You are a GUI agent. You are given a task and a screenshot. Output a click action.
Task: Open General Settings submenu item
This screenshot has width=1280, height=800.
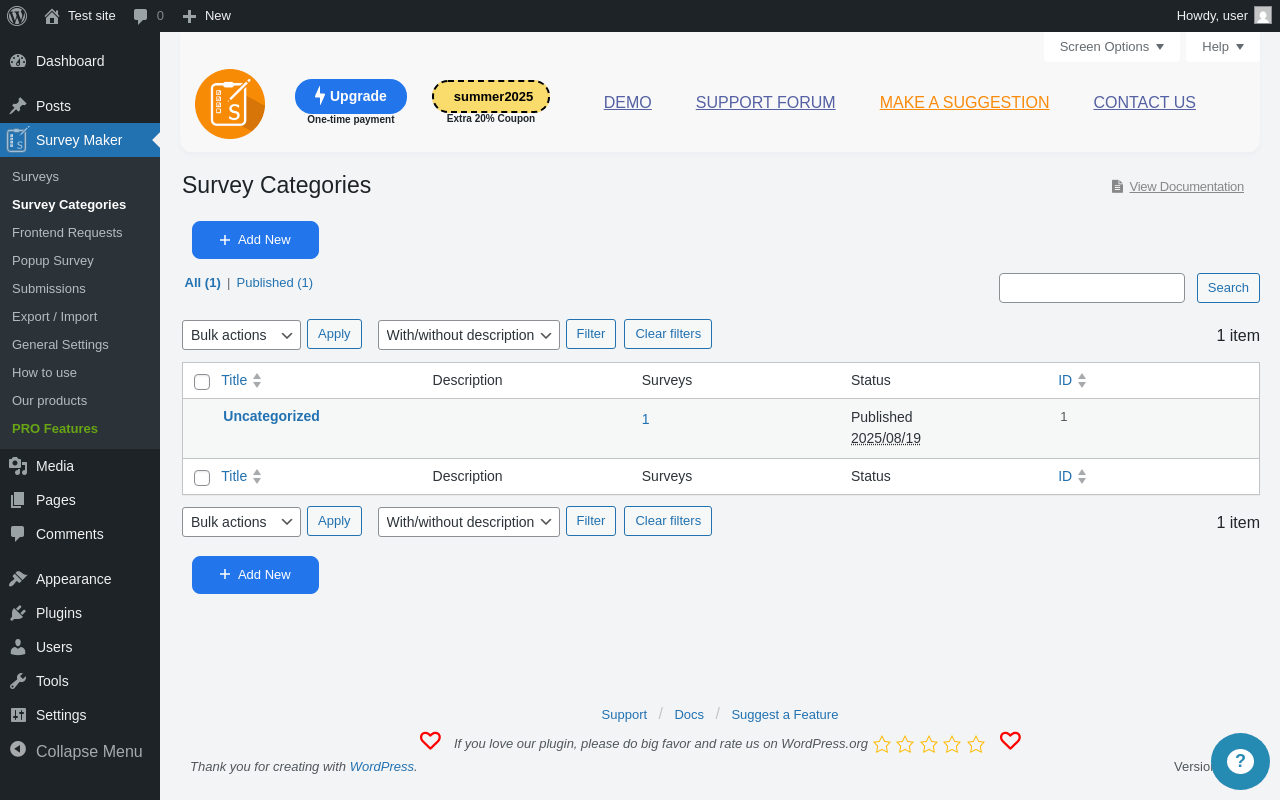pyautogui.click(x=60, y=344)
